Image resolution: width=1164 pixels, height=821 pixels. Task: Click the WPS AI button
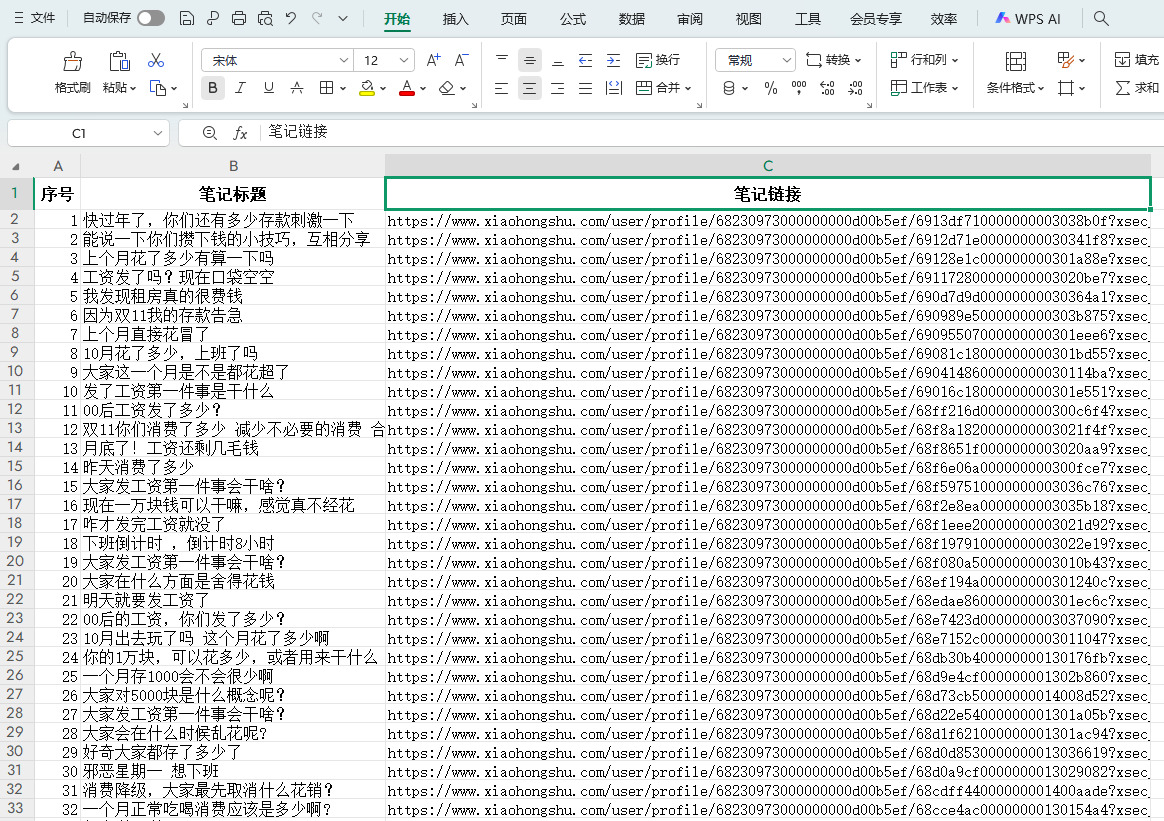point(1028,18)
